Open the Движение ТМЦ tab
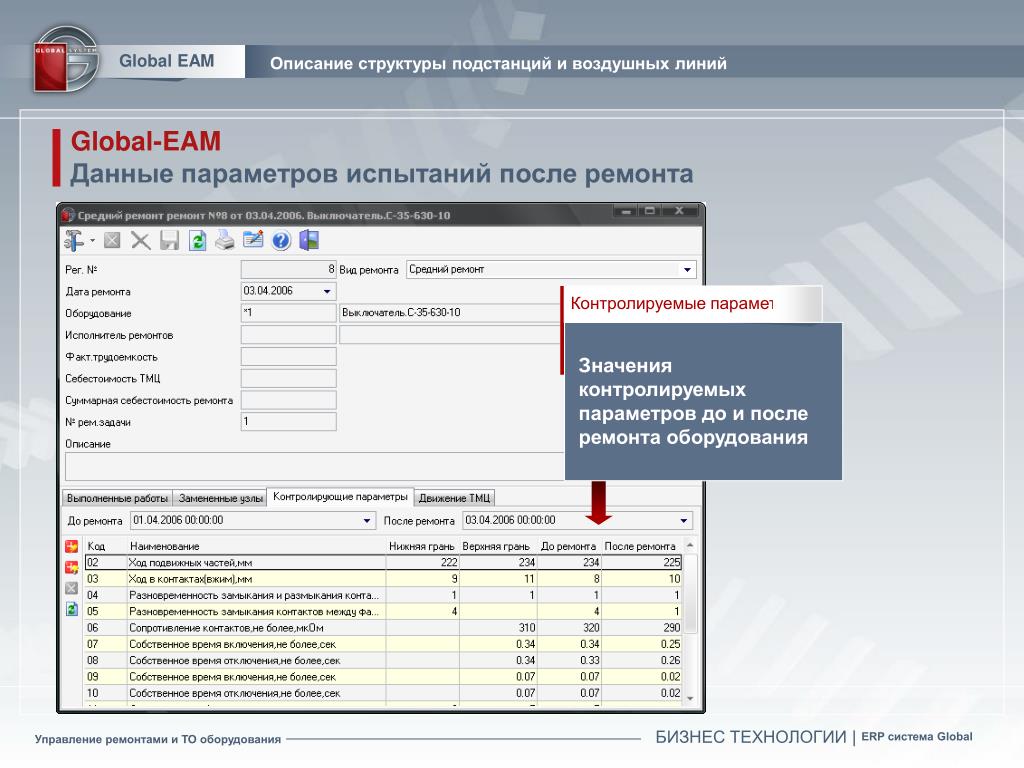This screenshot has height=768, width=1024. (455, 498)
